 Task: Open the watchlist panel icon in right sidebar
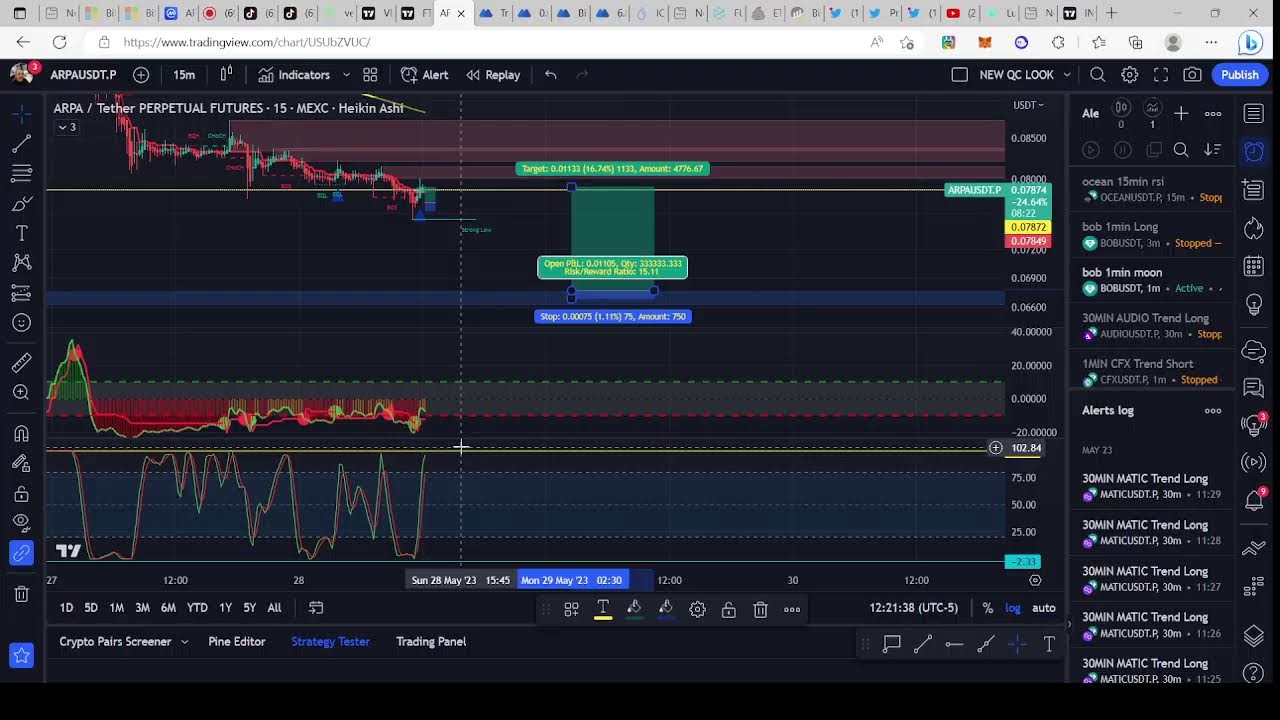pos(1254,113)
